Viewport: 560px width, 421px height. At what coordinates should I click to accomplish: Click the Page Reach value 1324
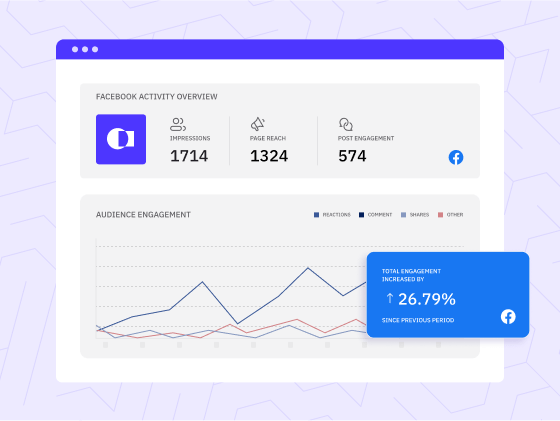(x=269, y=156)
